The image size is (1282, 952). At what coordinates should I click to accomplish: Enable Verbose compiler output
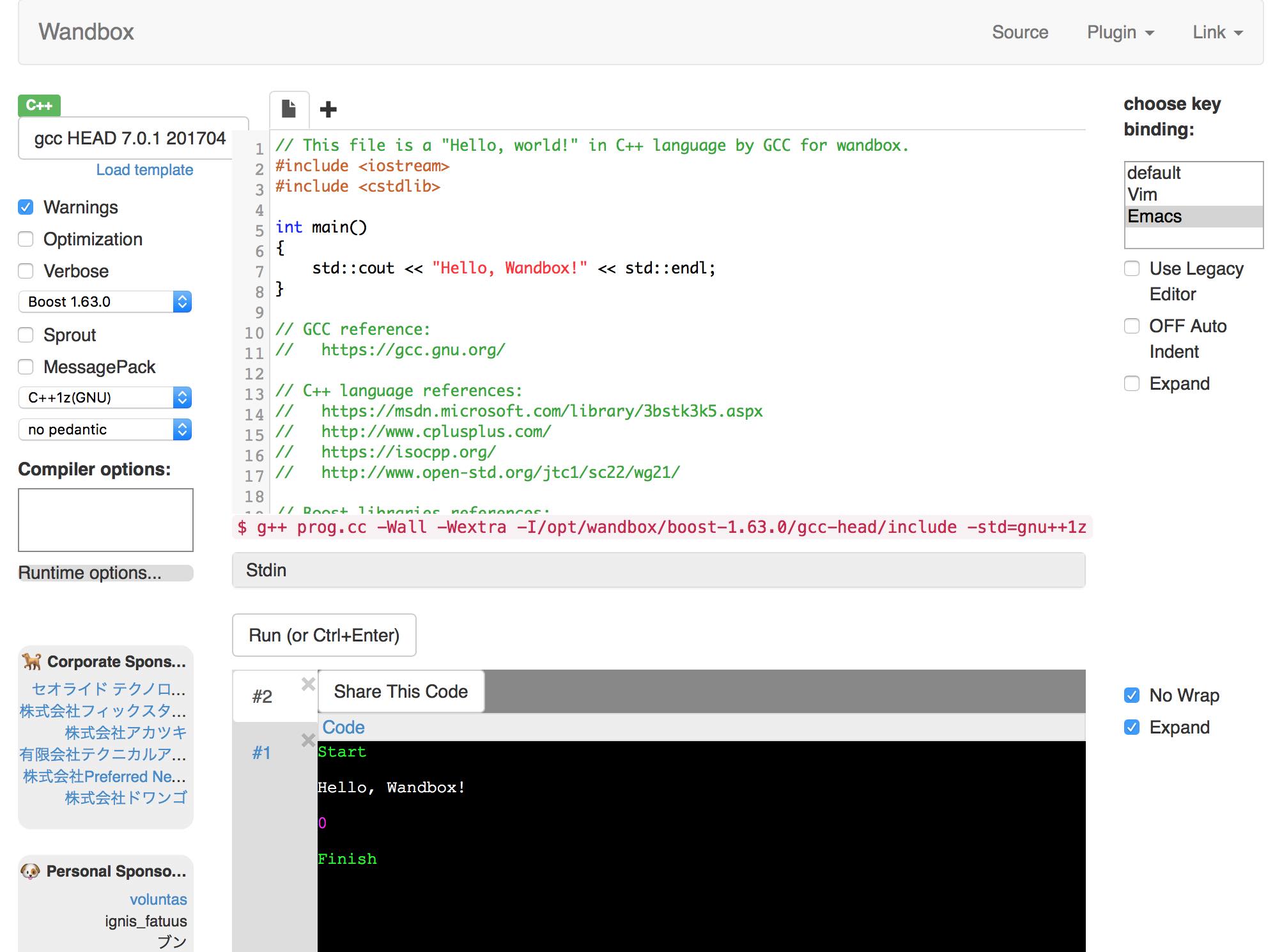click(x=26, y=271)
